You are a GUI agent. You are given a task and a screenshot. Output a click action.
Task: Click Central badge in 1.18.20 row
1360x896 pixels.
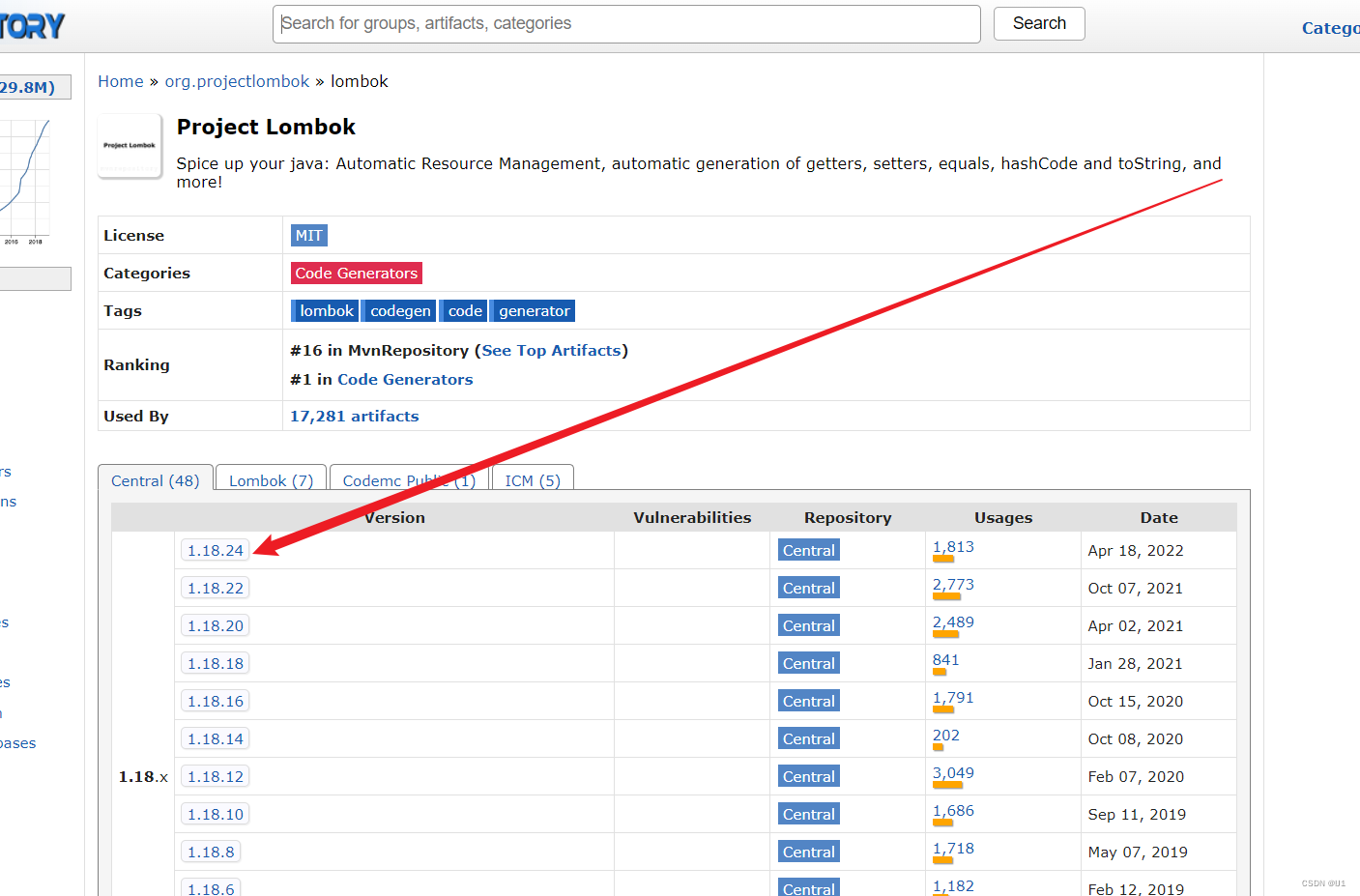[x=809, y=625]
